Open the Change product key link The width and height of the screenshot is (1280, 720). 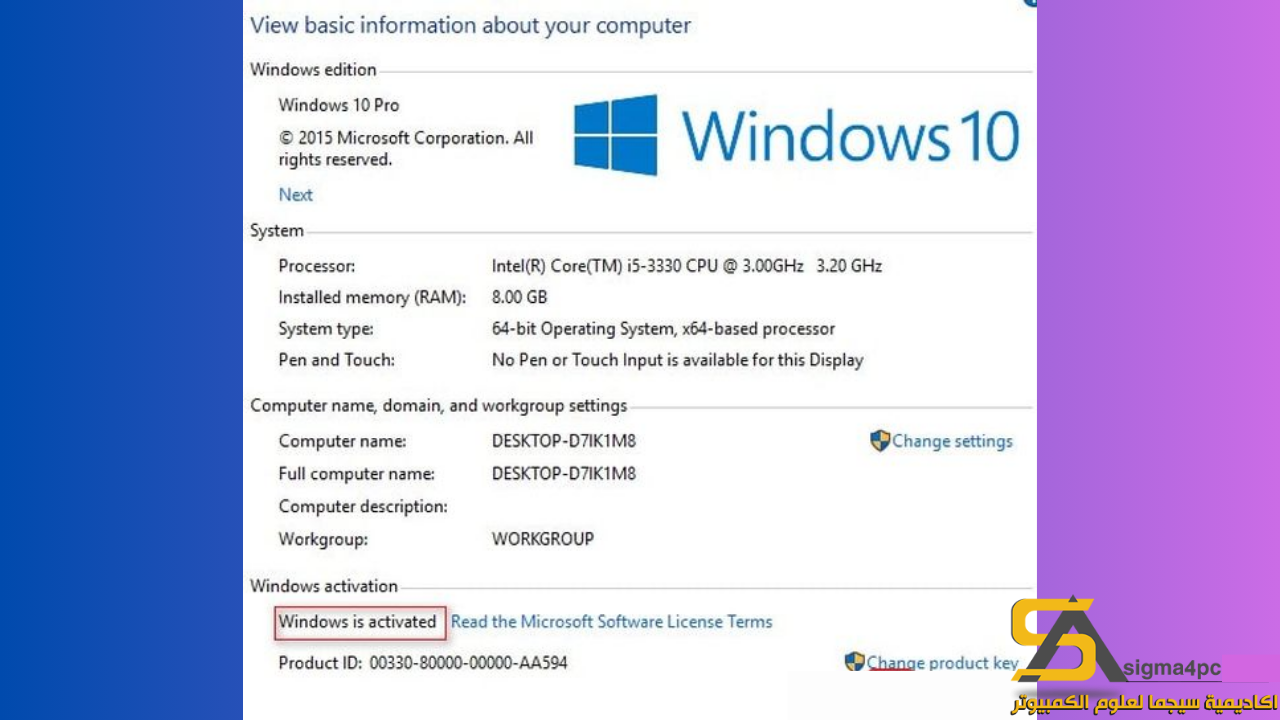[942, 662]
